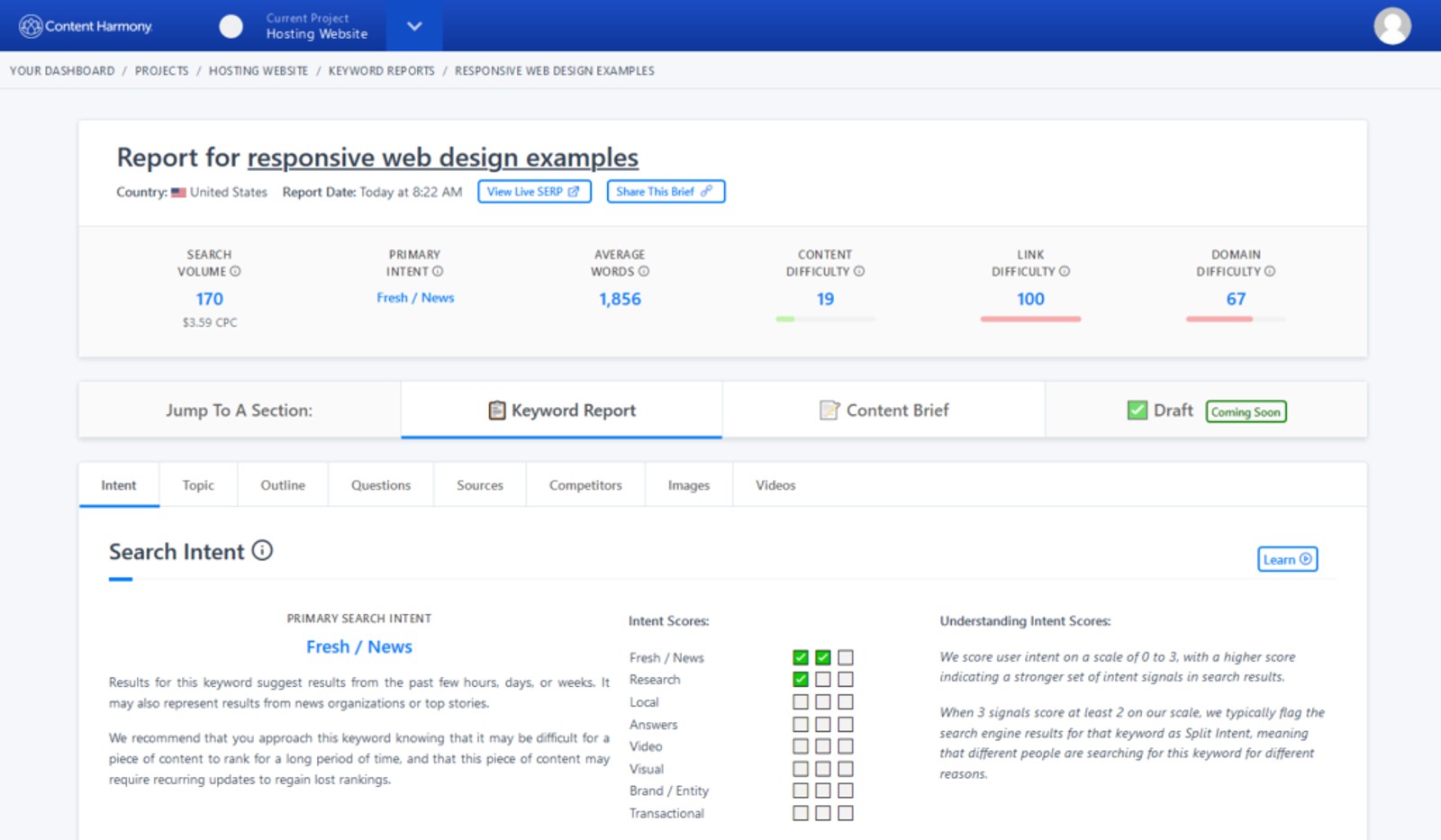Click the United States flag icon
The image size is (1441, 840).
coord(178,193)
